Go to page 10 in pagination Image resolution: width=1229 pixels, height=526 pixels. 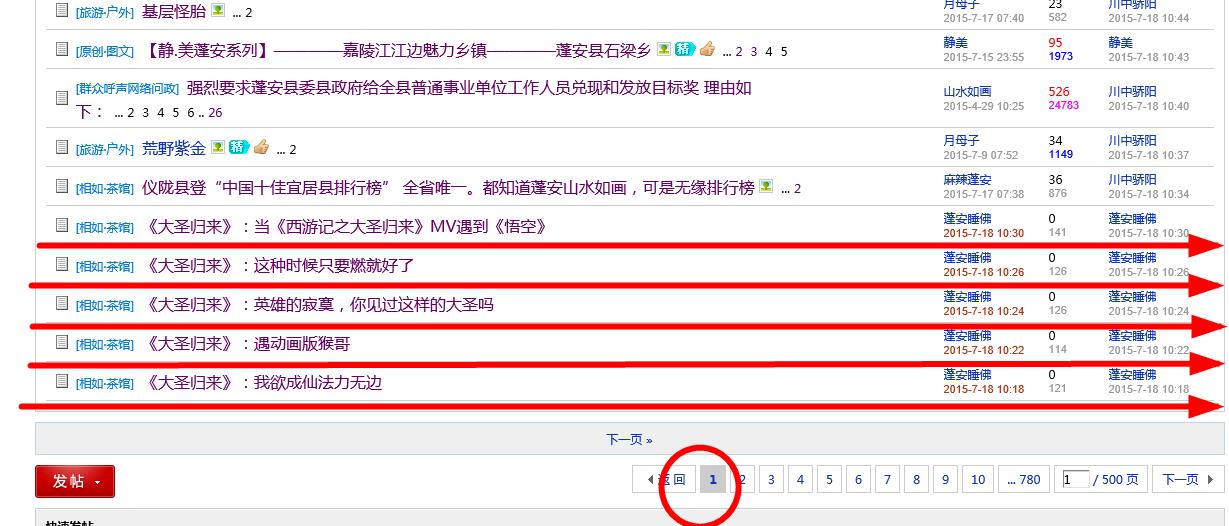[x=978, y=480]
